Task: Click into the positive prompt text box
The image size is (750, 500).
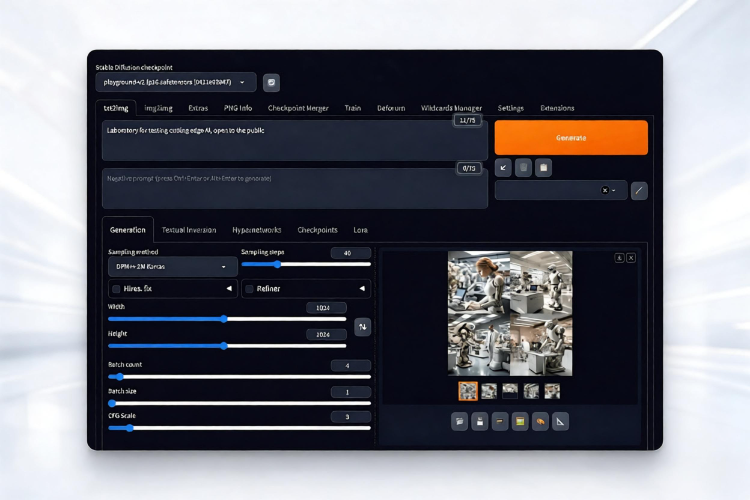Action: (295, 141)
